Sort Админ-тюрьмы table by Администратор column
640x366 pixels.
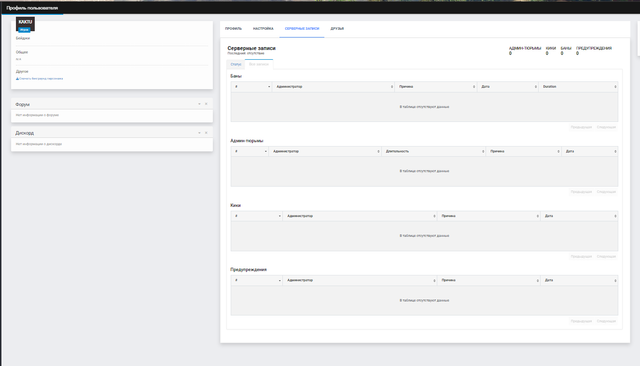pos(325,151)
